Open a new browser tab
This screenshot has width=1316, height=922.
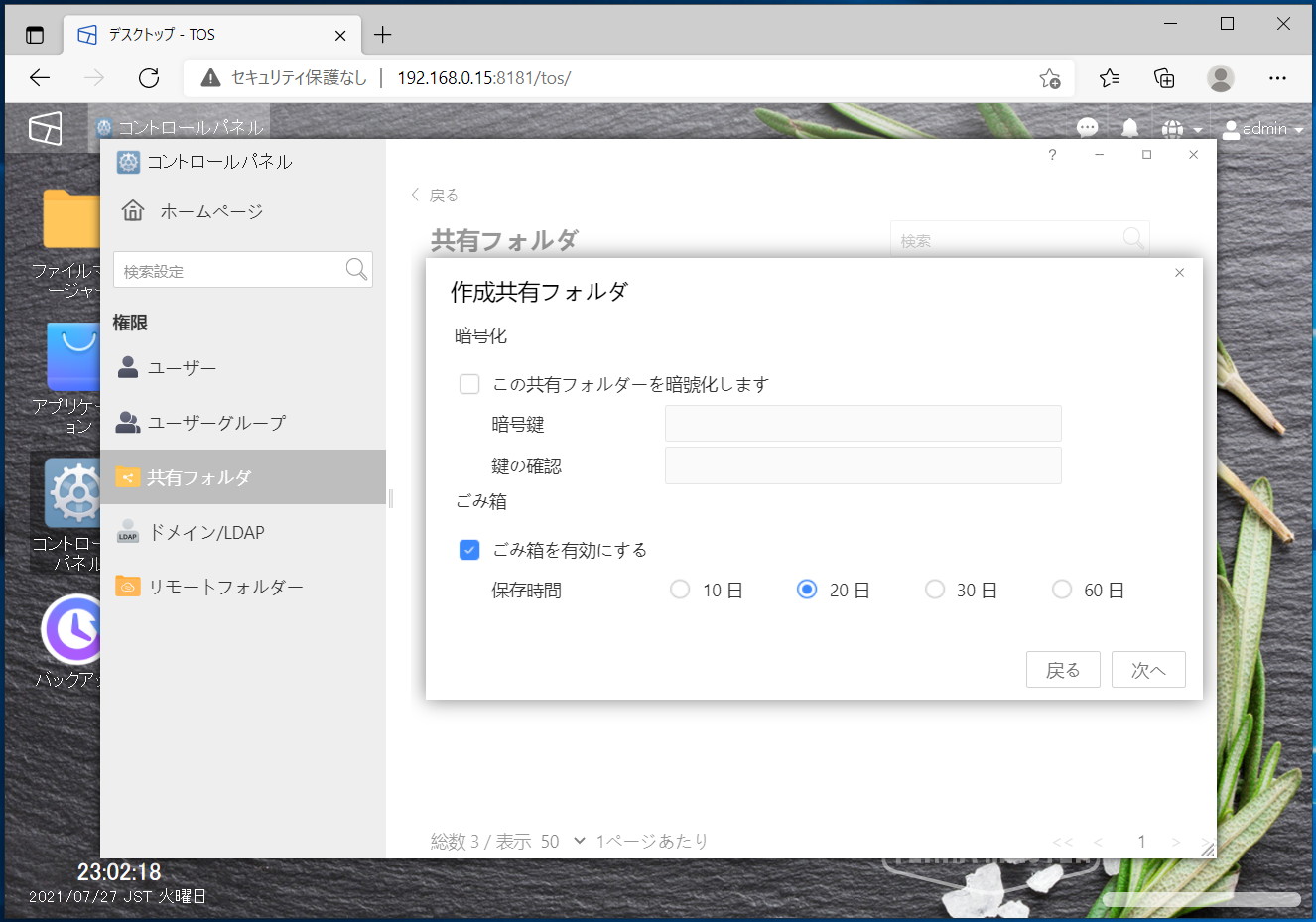point(383,35)
